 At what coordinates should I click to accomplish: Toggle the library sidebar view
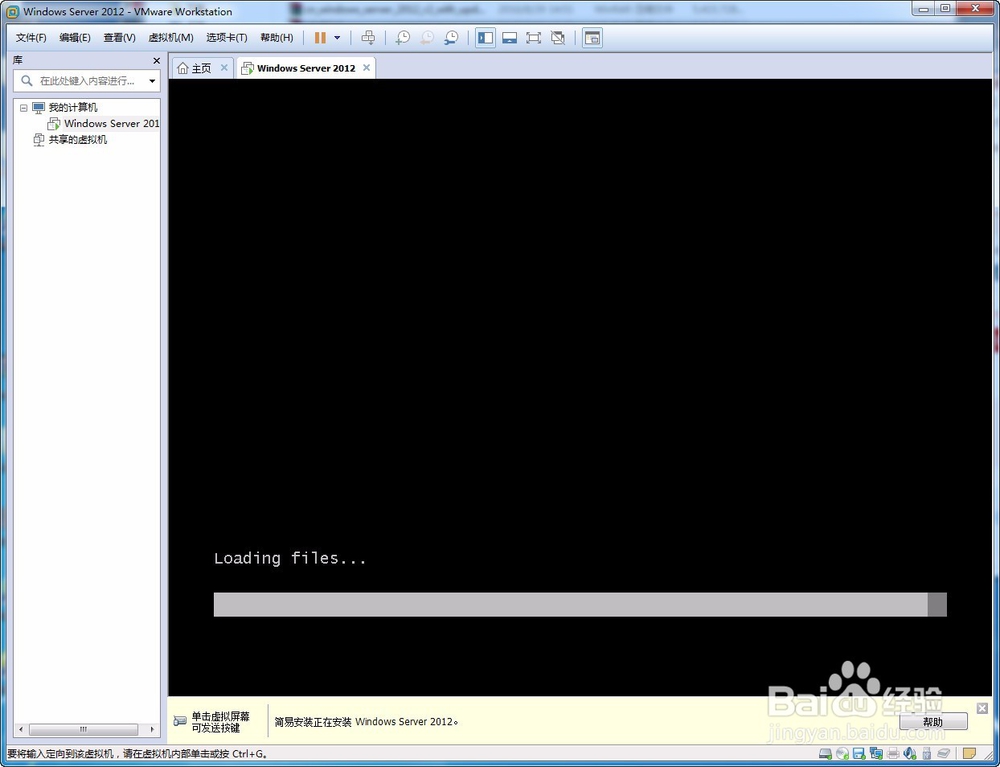coord(485,38)
